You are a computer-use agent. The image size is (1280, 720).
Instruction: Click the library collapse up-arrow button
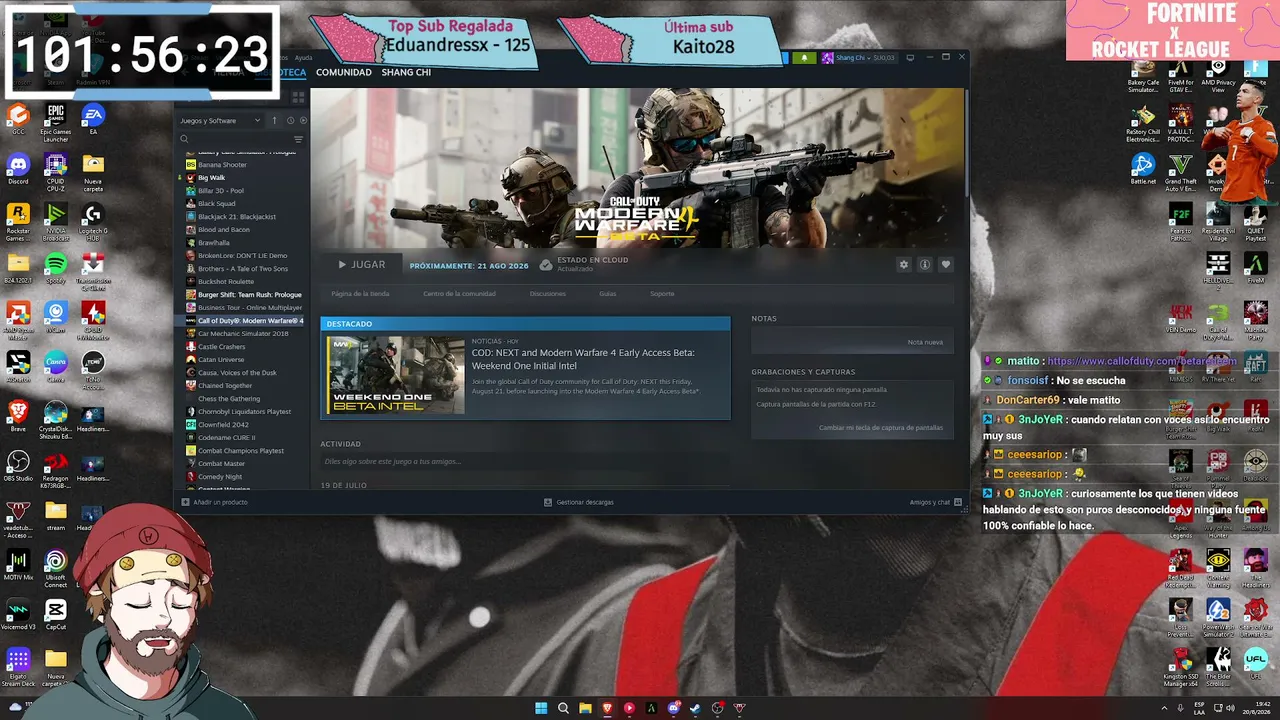275,121
